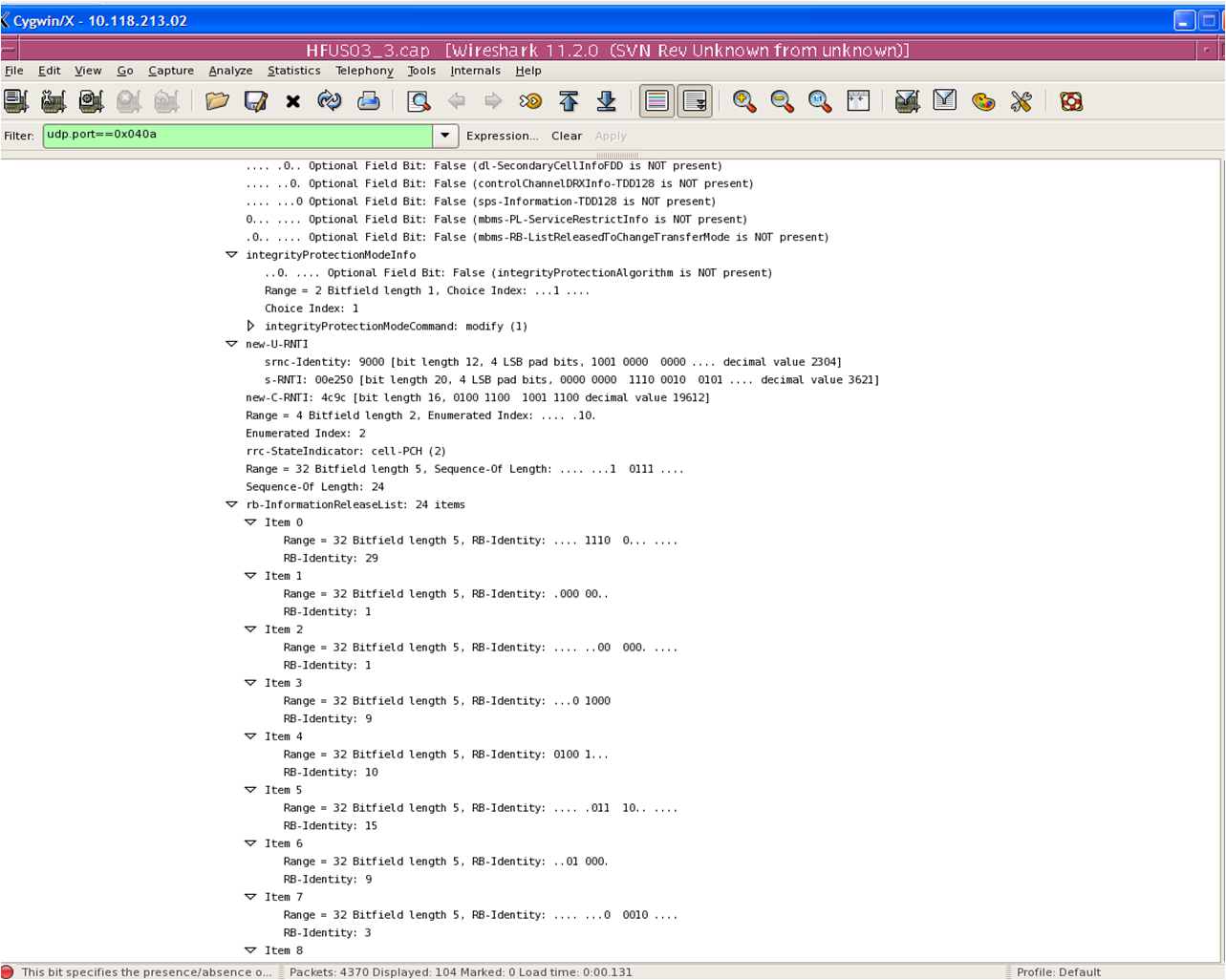Reload this capture file icon
This screenshot has width=1226, height=980.
coord(330,101)
